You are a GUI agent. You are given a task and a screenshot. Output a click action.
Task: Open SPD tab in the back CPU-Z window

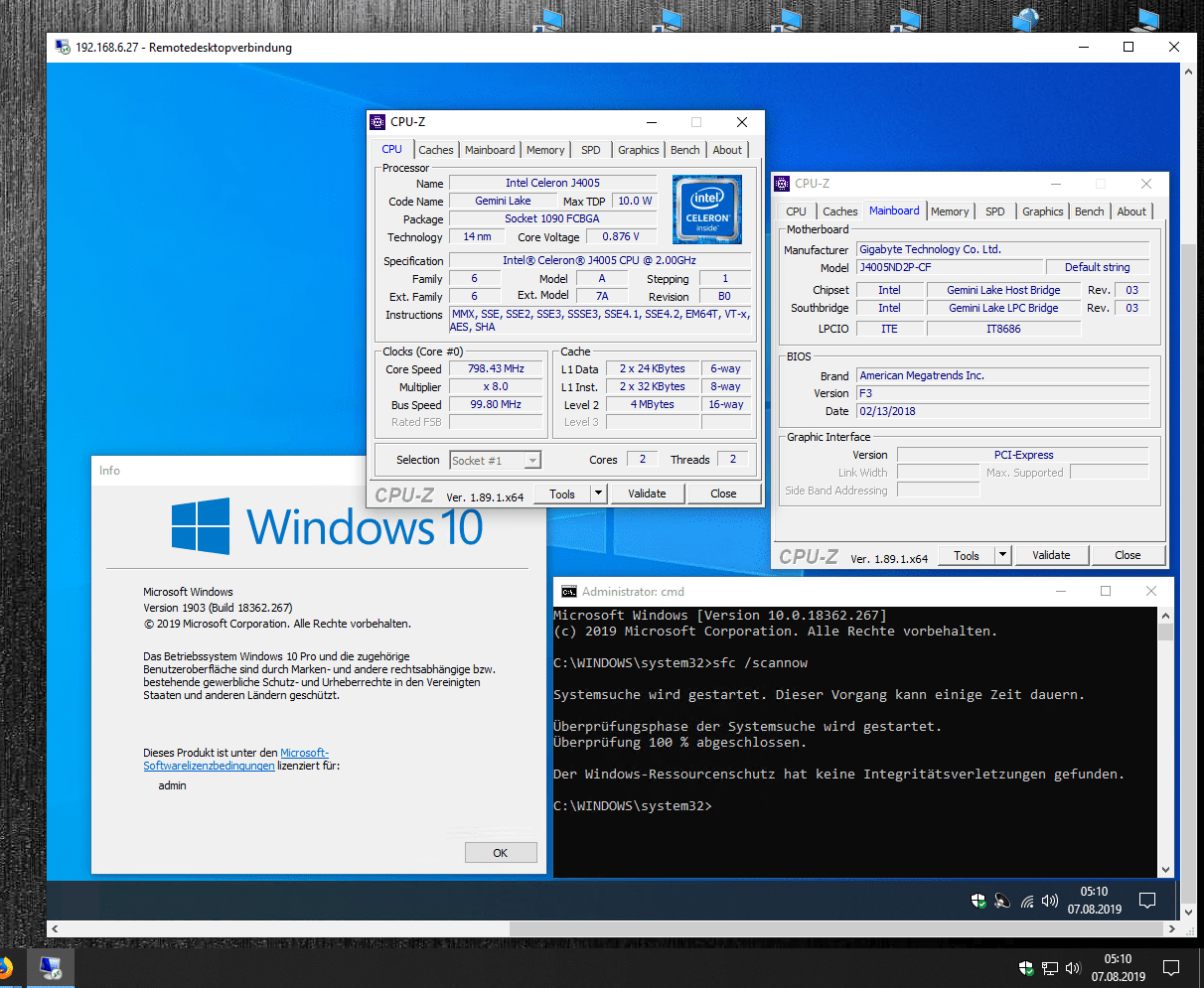pos(995,212)
